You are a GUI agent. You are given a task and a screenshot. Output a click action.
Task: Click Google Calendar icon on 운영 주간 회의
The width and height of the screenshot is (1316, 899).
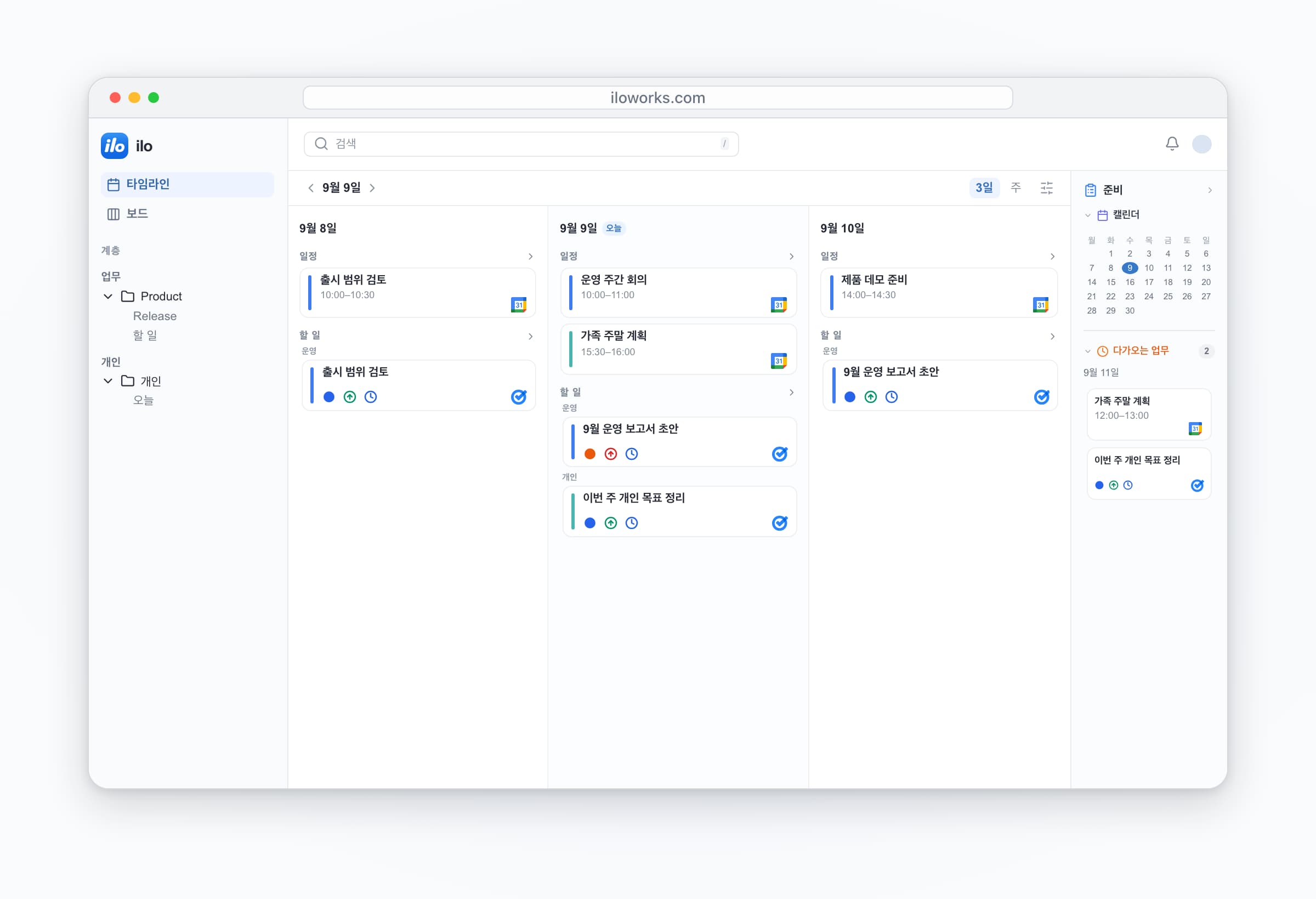point(779,305)
